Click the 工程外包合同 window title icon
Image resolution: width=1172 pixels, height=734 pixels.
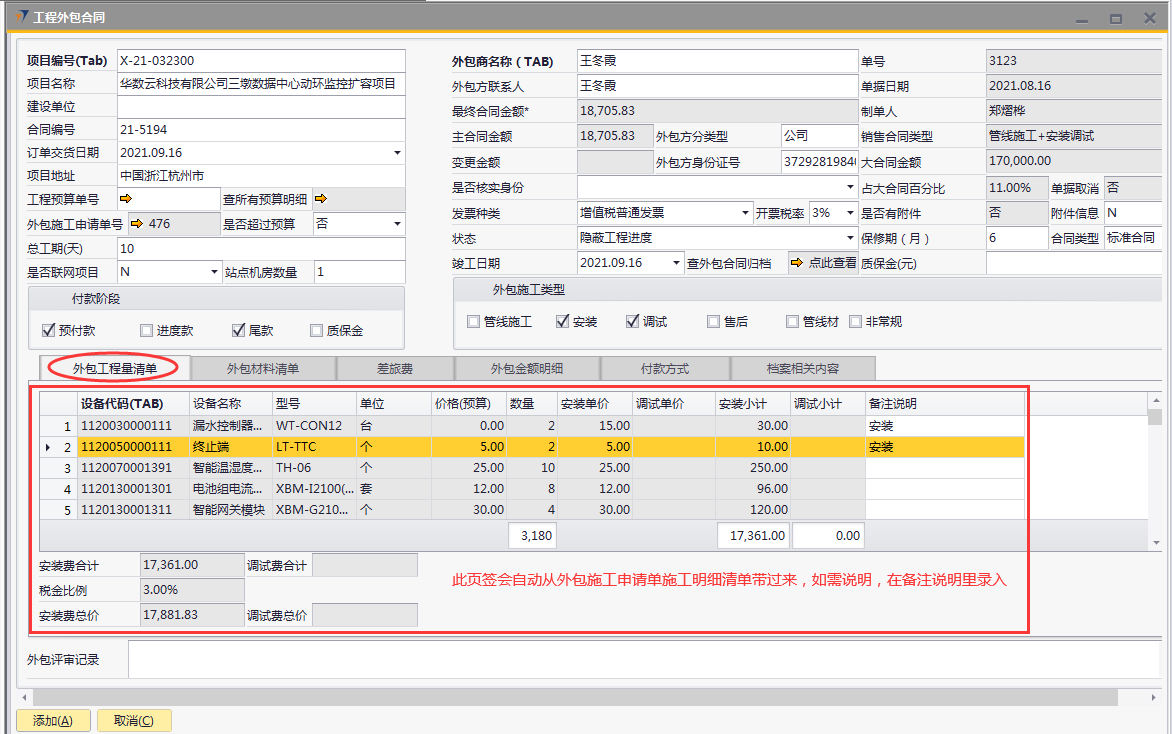20,17
